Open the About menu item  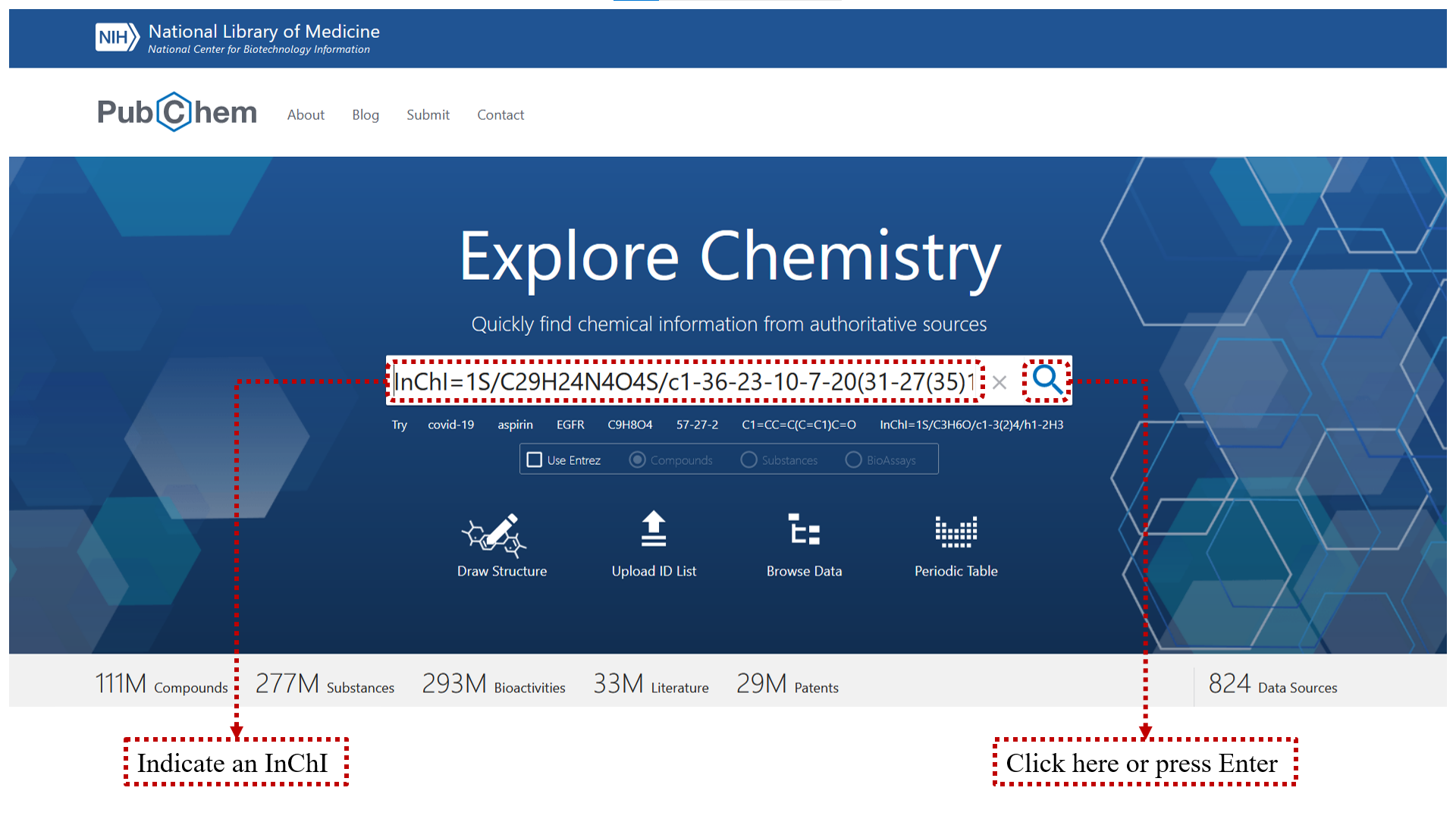[x=306, y=115]
